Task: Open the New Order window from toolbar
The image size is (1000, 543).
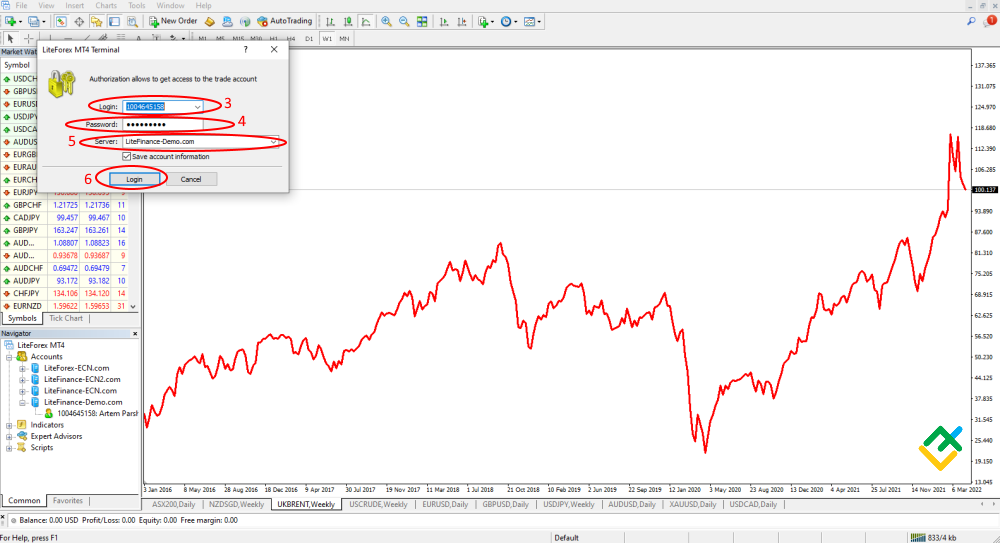Action: pyautogui.click(x=173, y=21)
